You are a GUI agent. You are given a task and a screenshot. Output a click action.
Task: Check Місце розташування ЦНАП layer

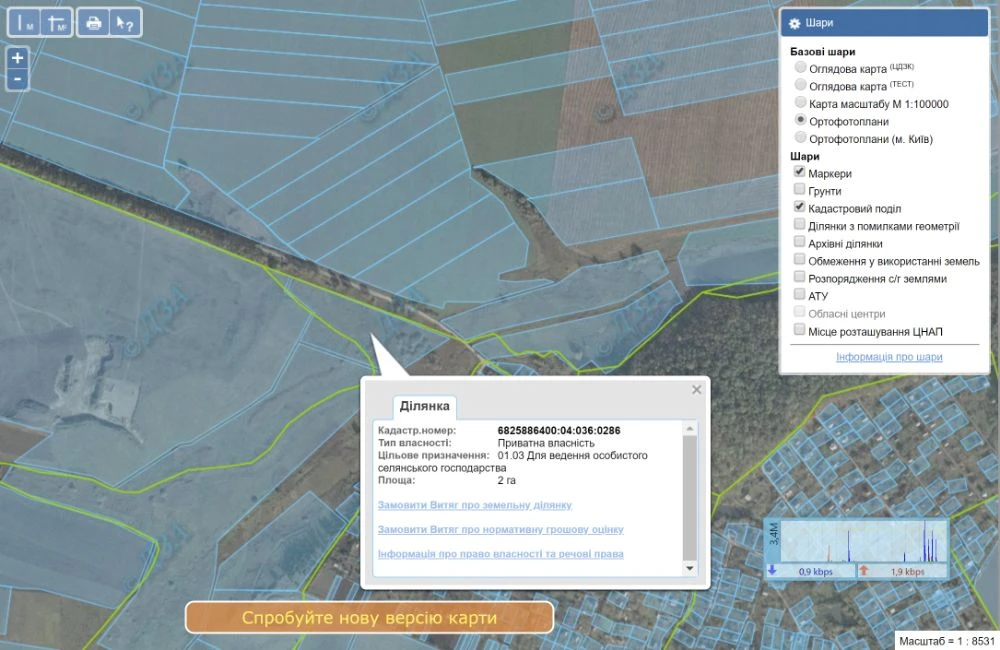[799, 330]
